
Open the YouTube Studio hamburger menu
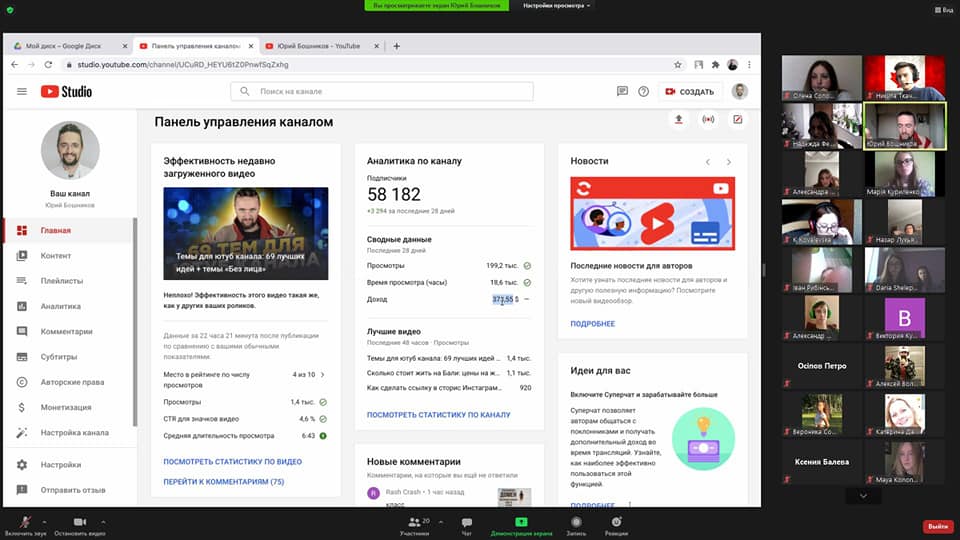pyautogui.click(x=22, y=91)
